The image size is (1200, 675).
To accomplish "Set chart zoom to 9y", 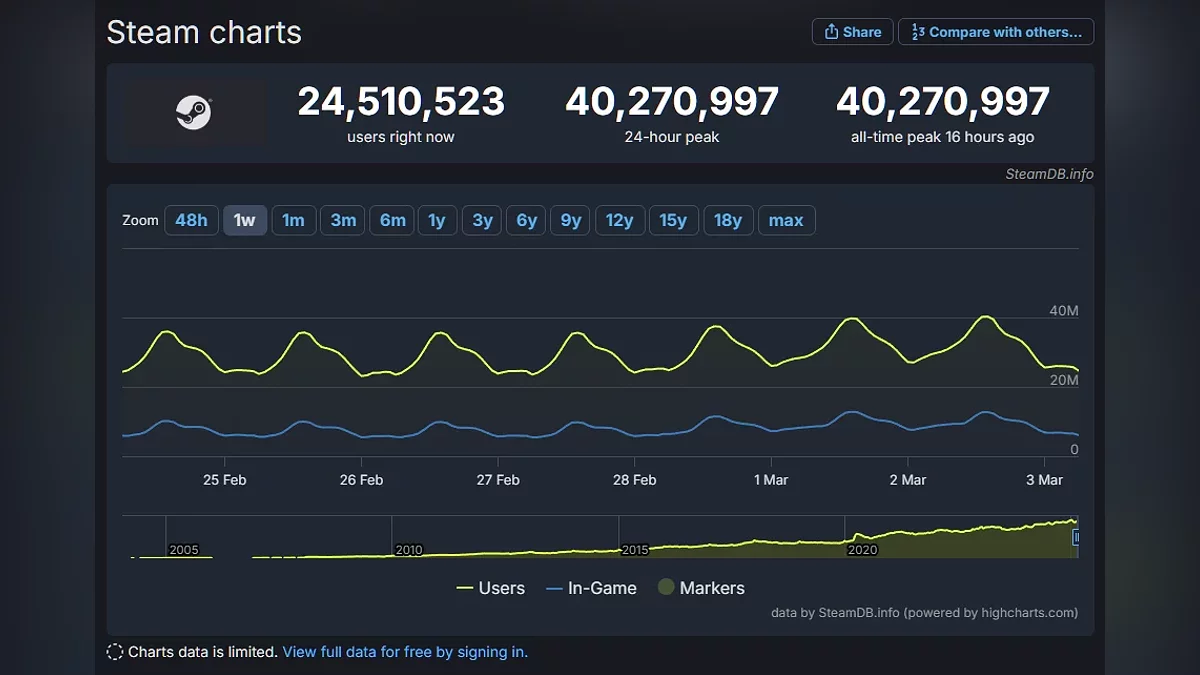I will point(571,220).
